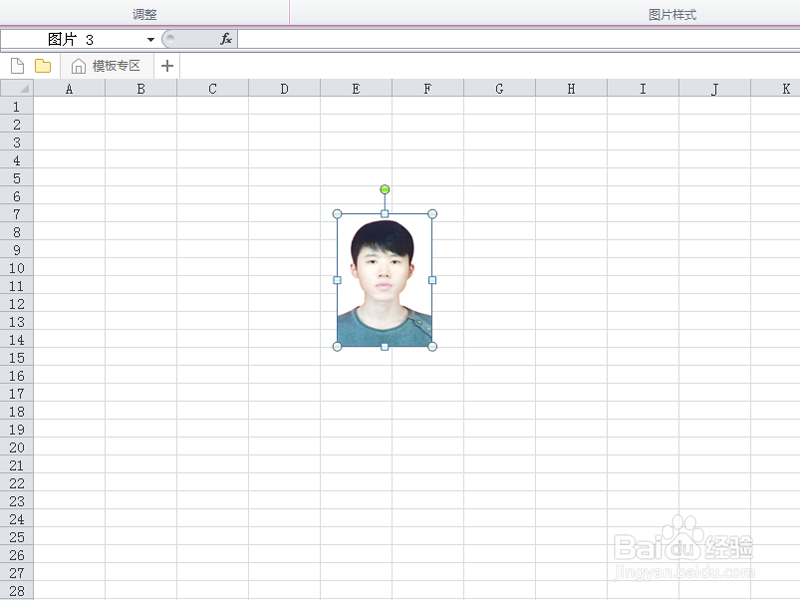The image size is (800, 600).
Task: Select row 10 header
Action: [17, 268]
